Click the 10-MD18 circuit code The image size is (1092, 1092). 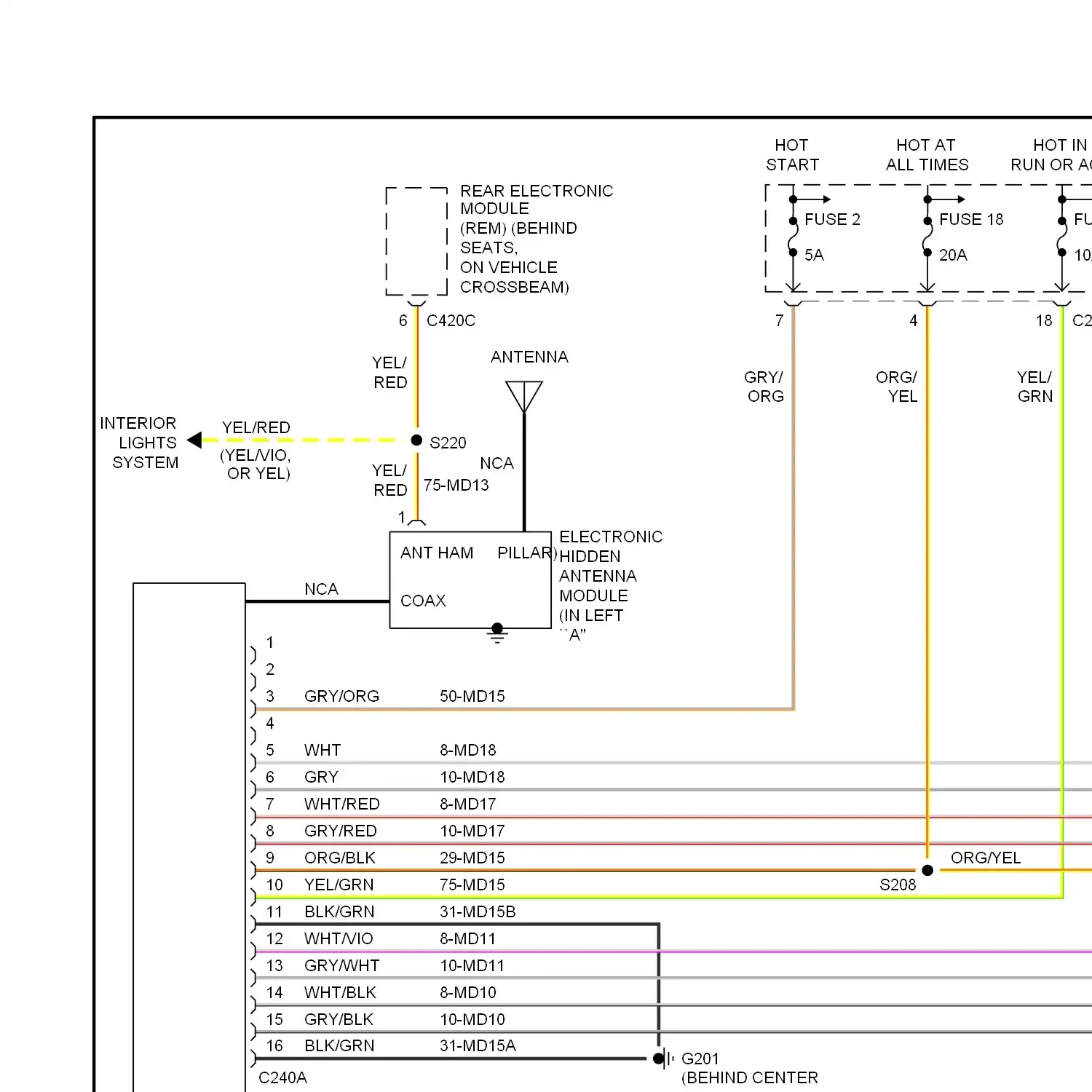click(472, 777)
